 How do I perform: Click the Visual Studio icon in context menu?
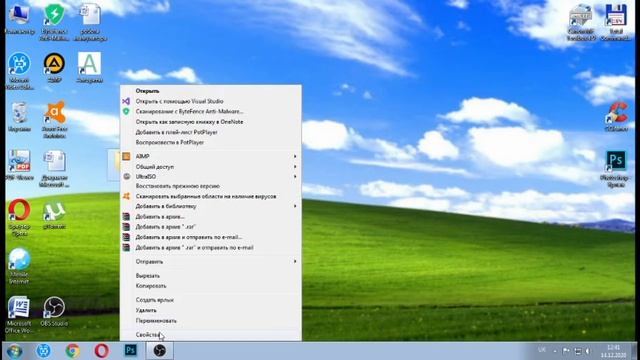click(x=126, y=101)
